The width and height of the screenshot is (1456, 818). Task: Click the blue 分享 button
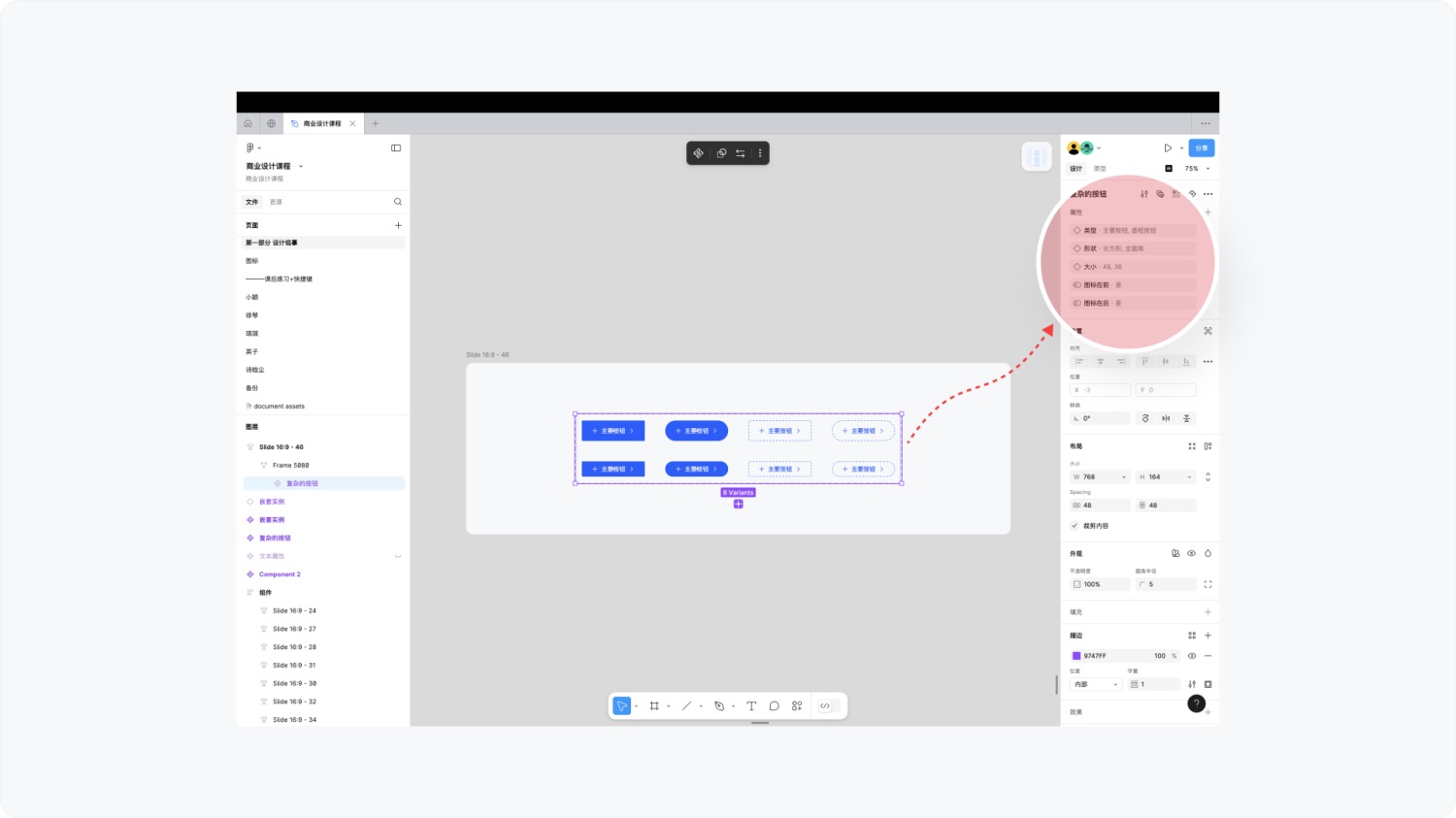[1202, 148]
